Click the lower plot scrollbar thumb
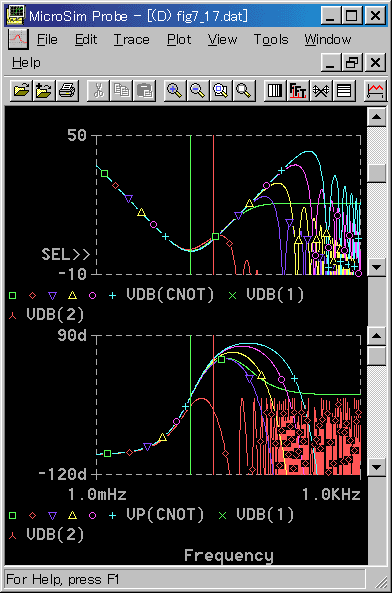 (x=377, y=355)
